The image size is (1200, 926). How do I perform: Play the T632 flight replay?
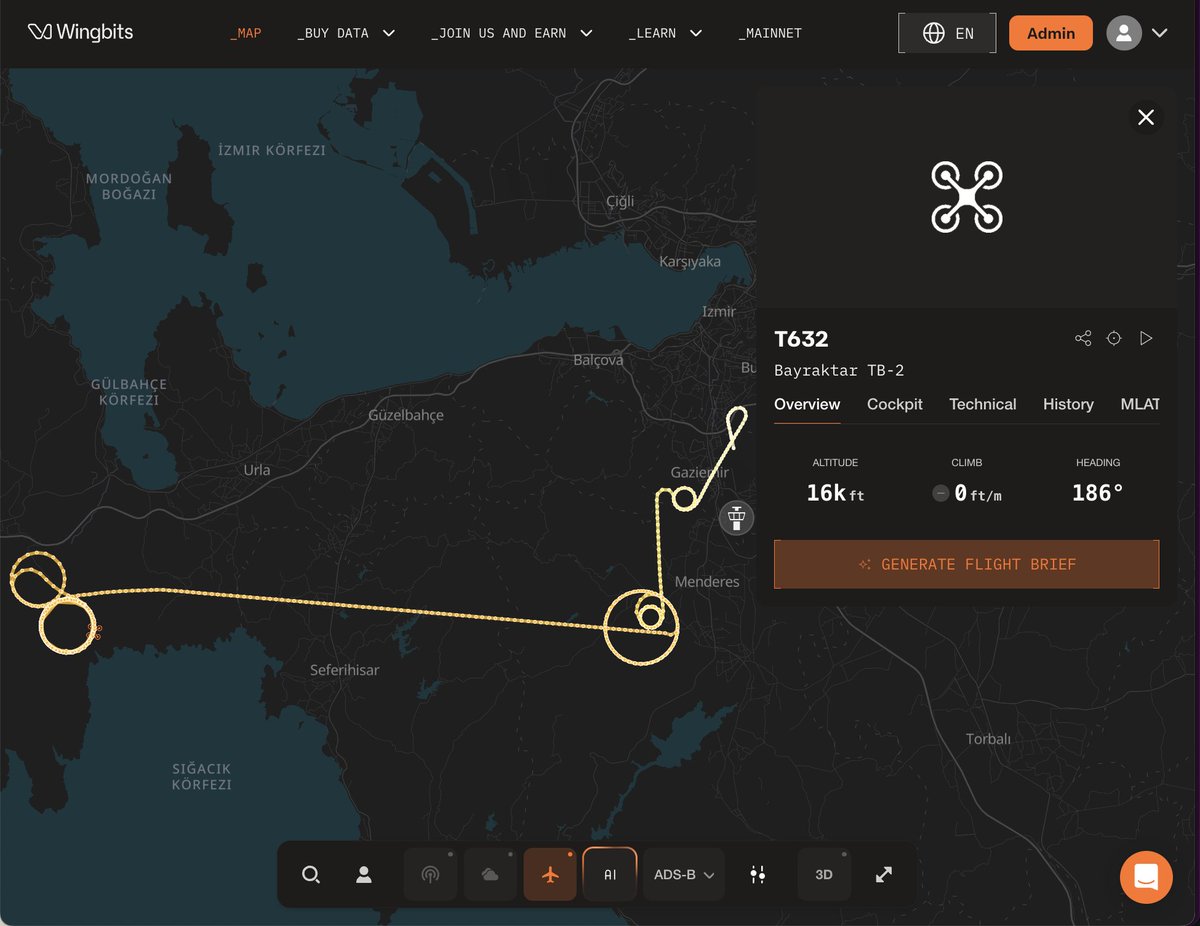tap(1146, 339)
